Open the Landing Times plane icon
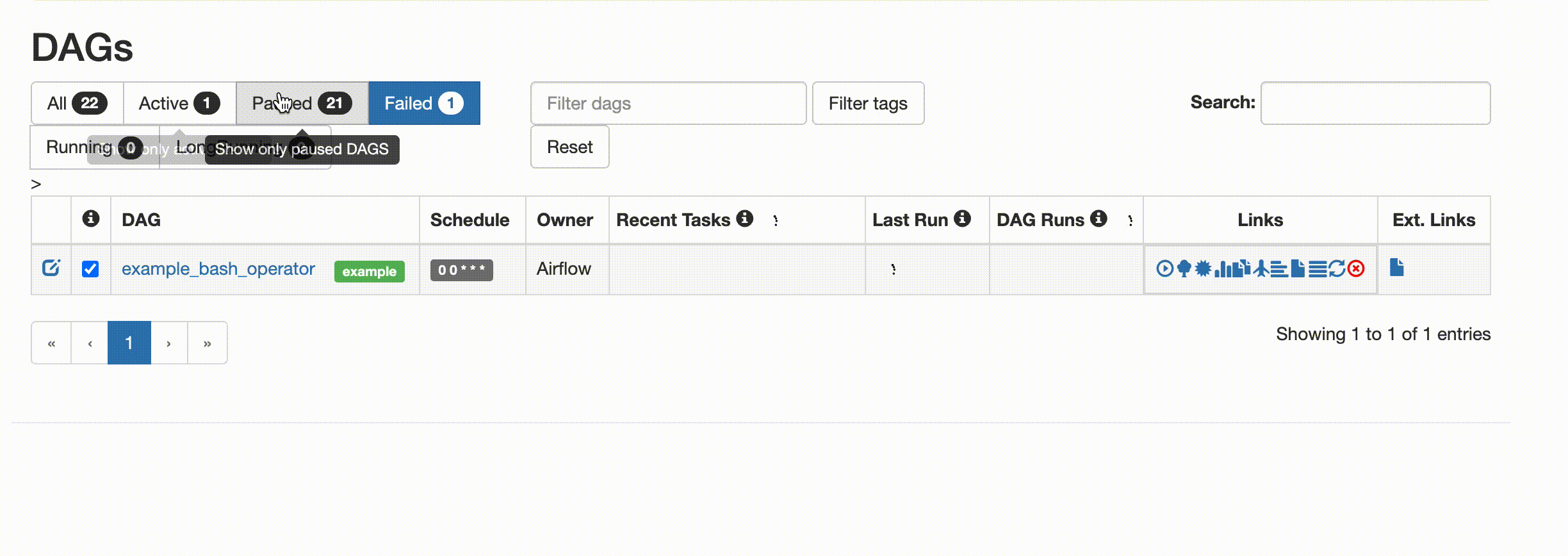 1261,269
